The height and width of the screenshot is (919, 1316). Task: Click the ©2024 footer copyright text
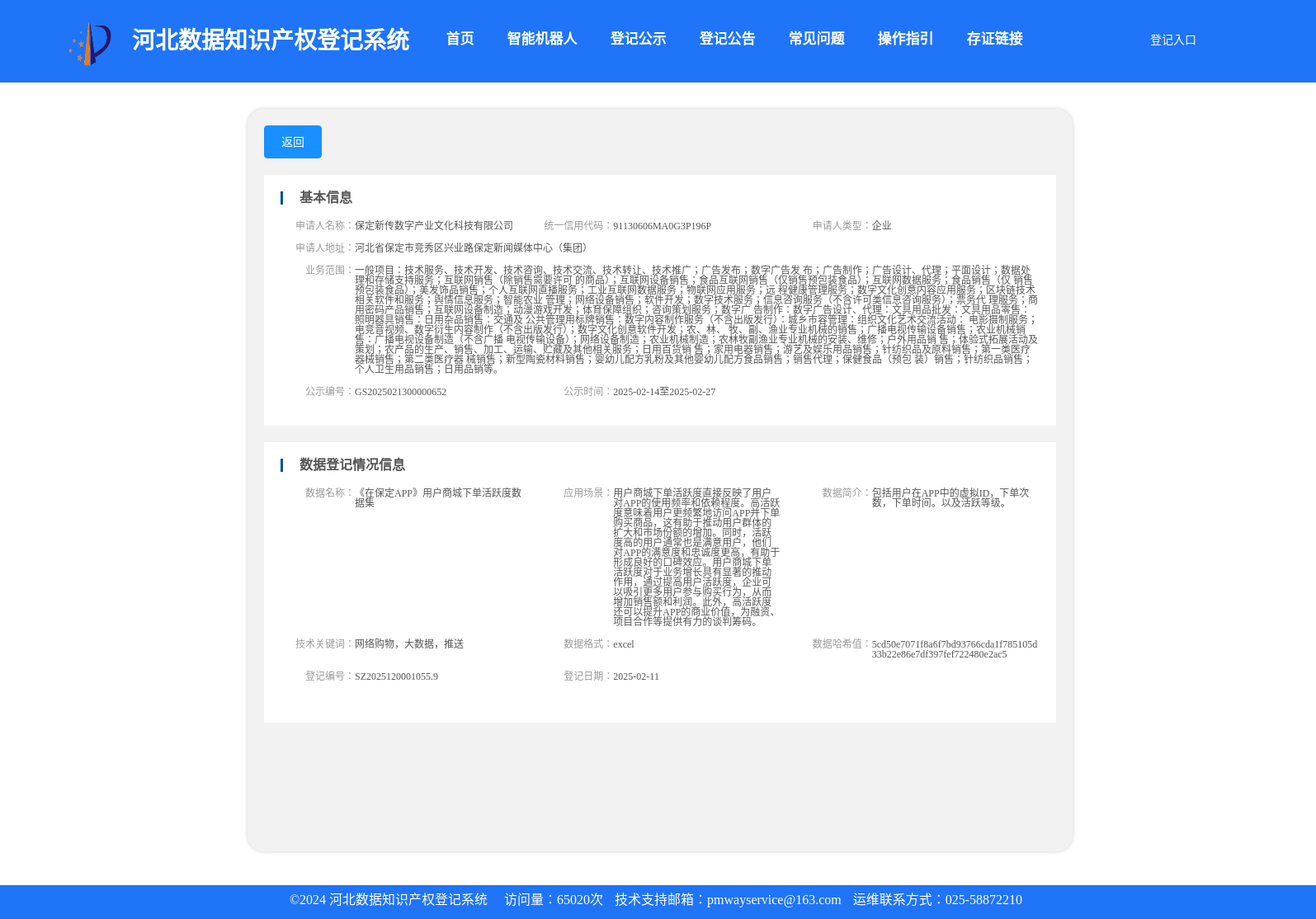coord(389,900)
